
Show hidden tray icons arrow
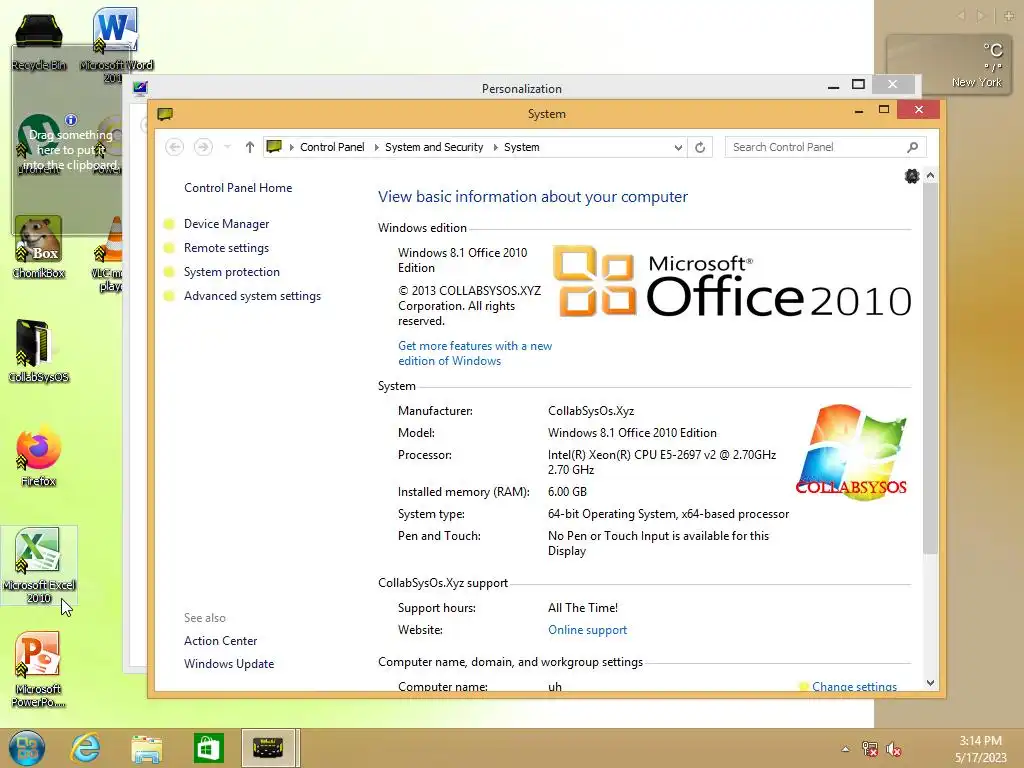click(x=846, y=749)
